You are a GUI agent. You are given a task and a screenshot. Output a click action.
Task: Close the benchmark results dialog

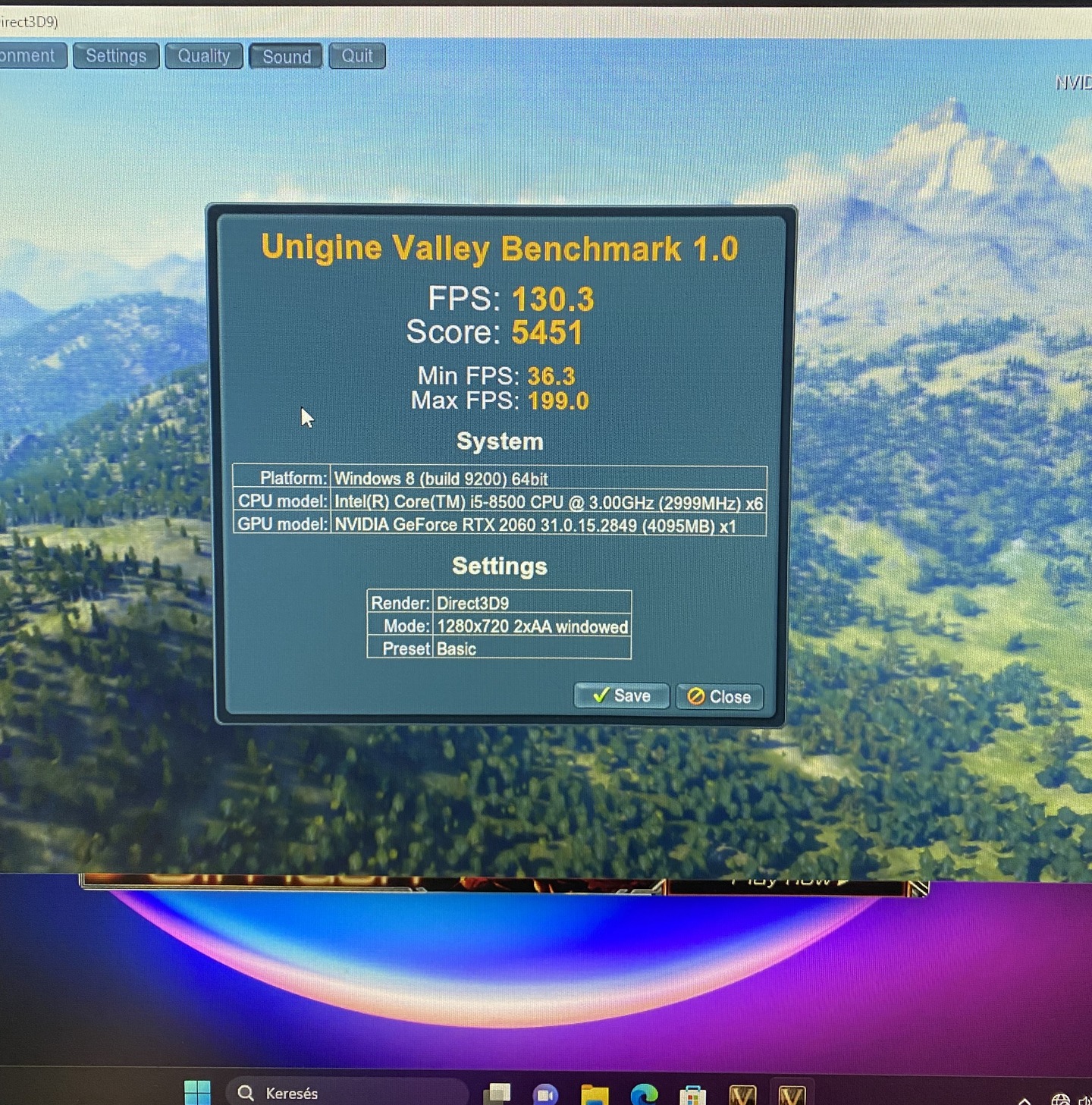click(720, 696)
